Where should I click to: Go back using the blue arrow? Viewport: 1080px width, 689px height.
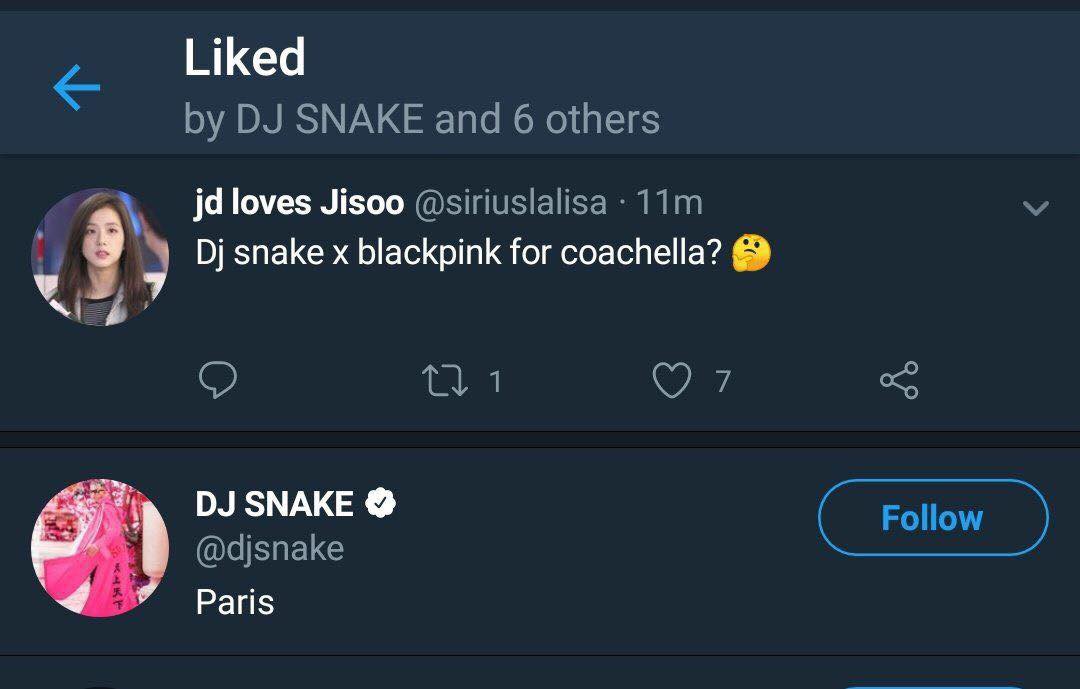pyautogui.click(x=76, y=88)
